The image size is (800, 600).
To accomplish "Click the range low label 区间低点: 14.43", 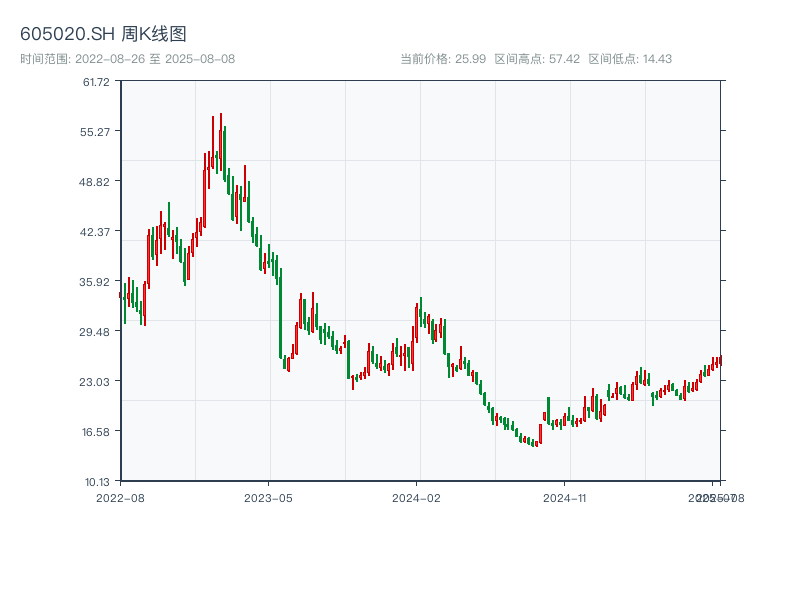I will click(630, 59).
